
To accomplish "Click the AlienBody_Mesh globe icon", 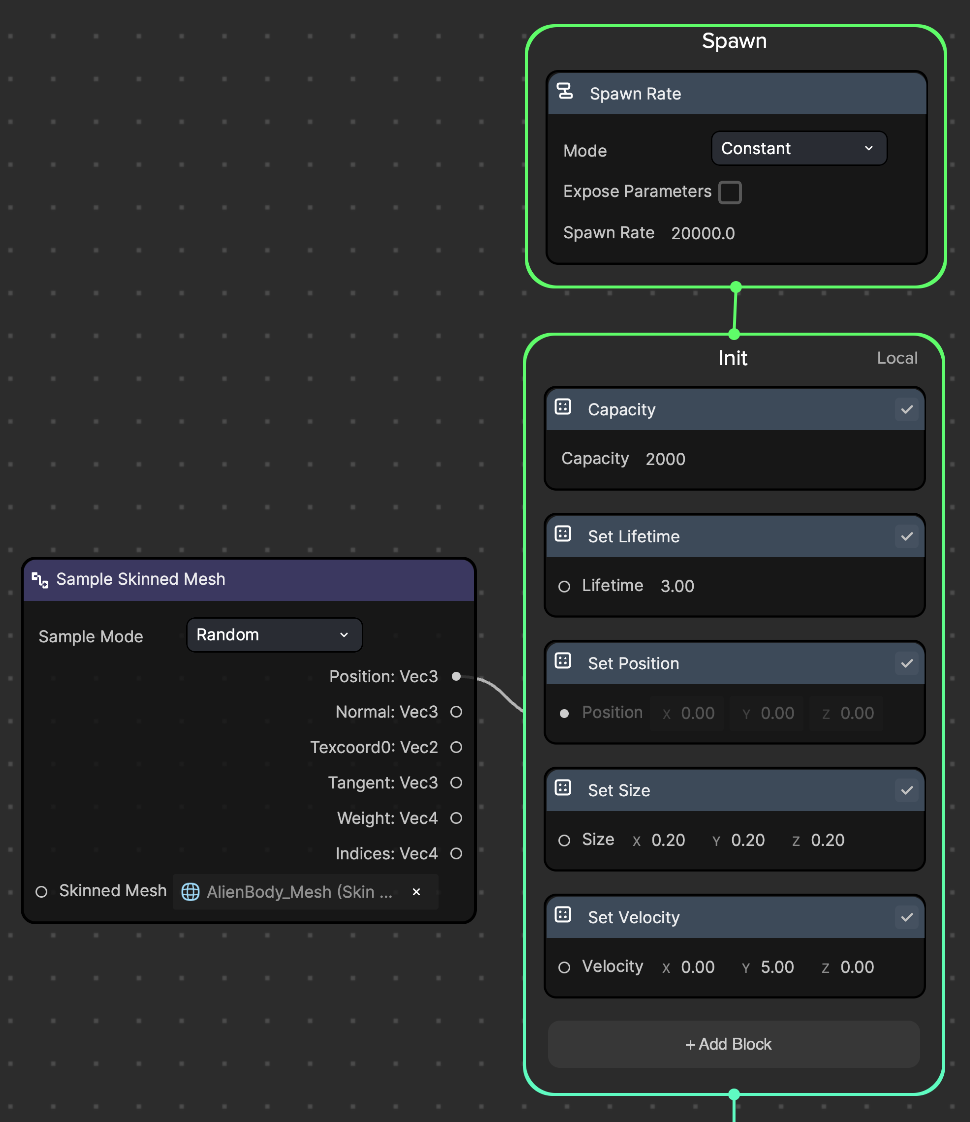I will coord(190,892).
